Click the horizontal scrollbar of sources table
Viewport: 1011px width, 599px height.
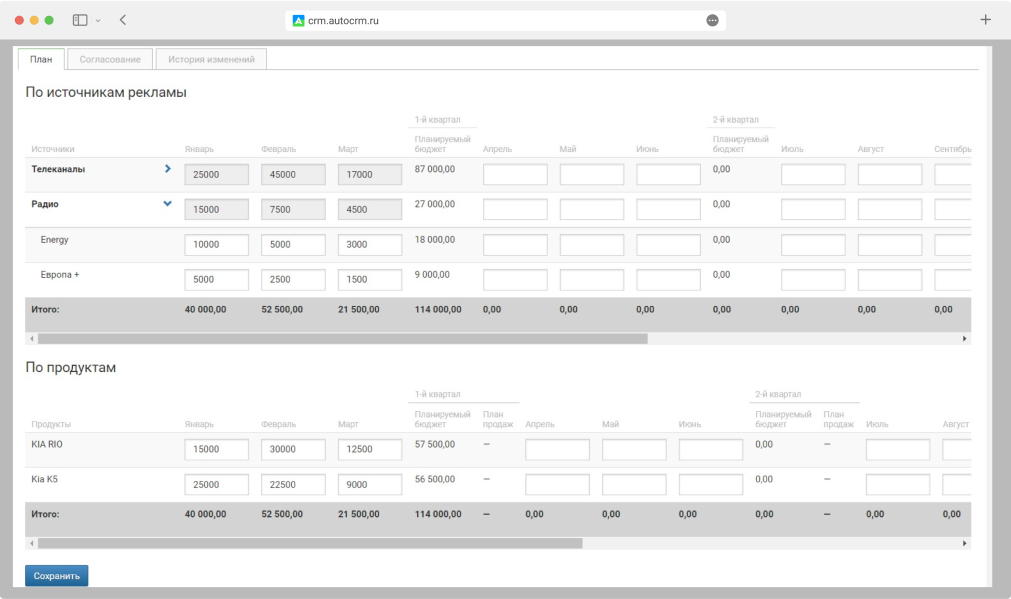pyautogui.click(x=340, y=339)
